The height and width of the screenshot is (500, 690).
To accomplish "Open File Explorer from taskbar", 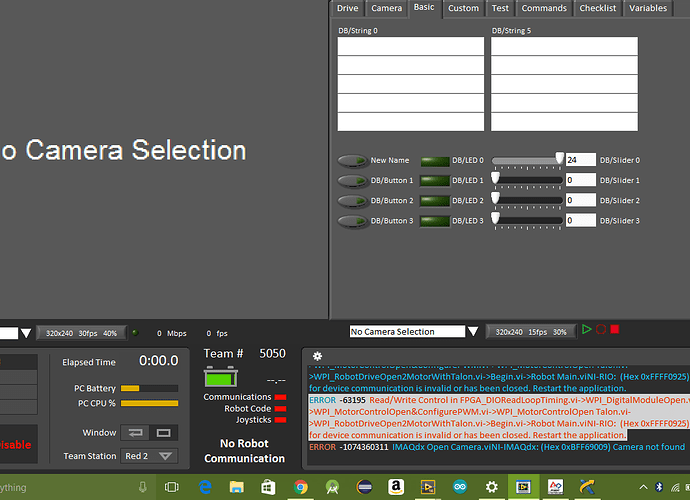I will (x=236, y=487).
